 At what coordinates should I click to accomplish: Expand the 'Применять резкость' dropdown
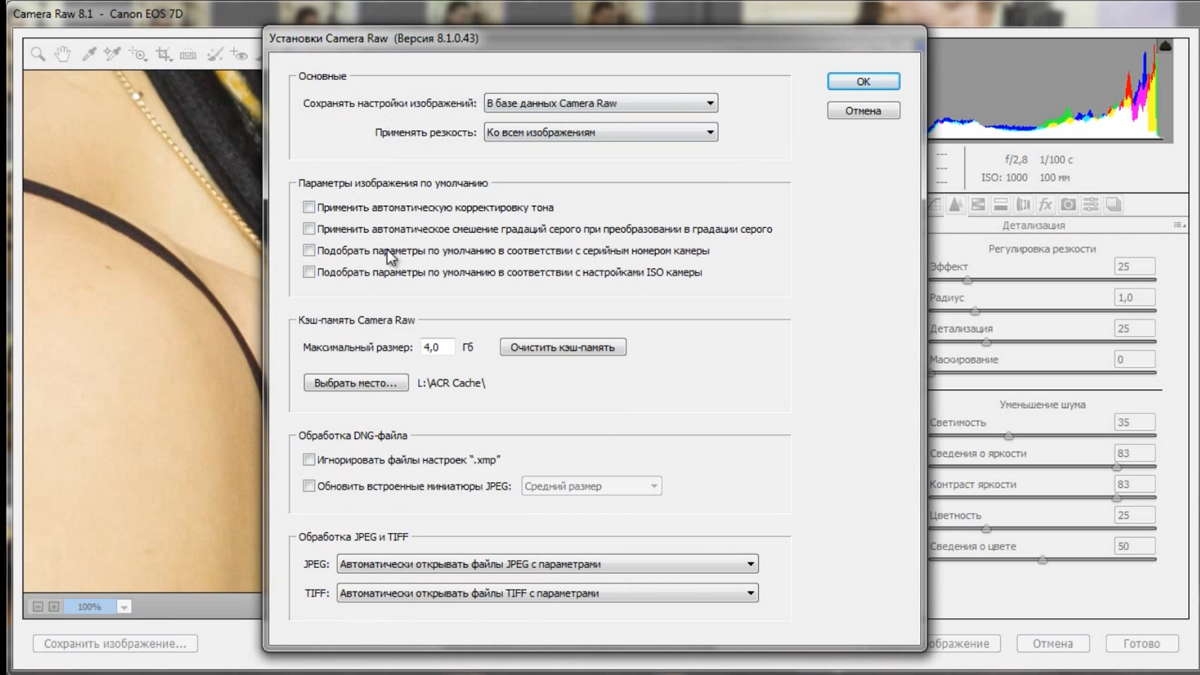tap(600, 131)
